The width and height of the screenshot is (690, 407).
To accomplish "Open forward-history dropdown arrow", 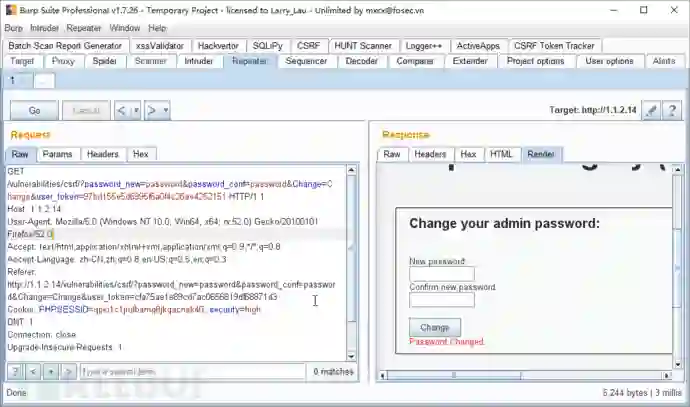I will click(x=165, y=110).
